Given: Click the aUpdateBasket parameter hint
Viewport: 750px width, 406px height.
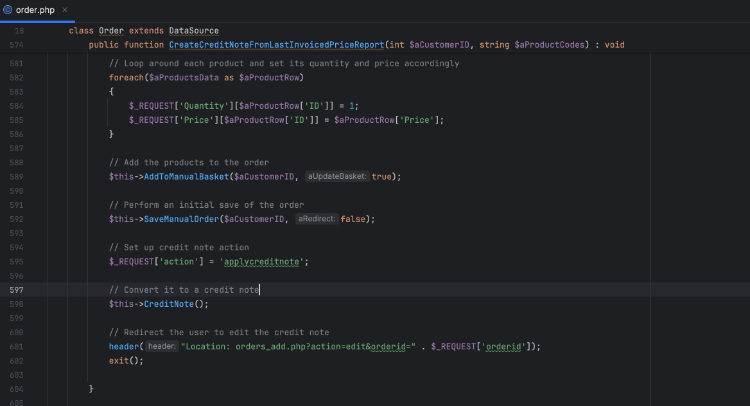Looking at the screenshot, I should (337, 176).
